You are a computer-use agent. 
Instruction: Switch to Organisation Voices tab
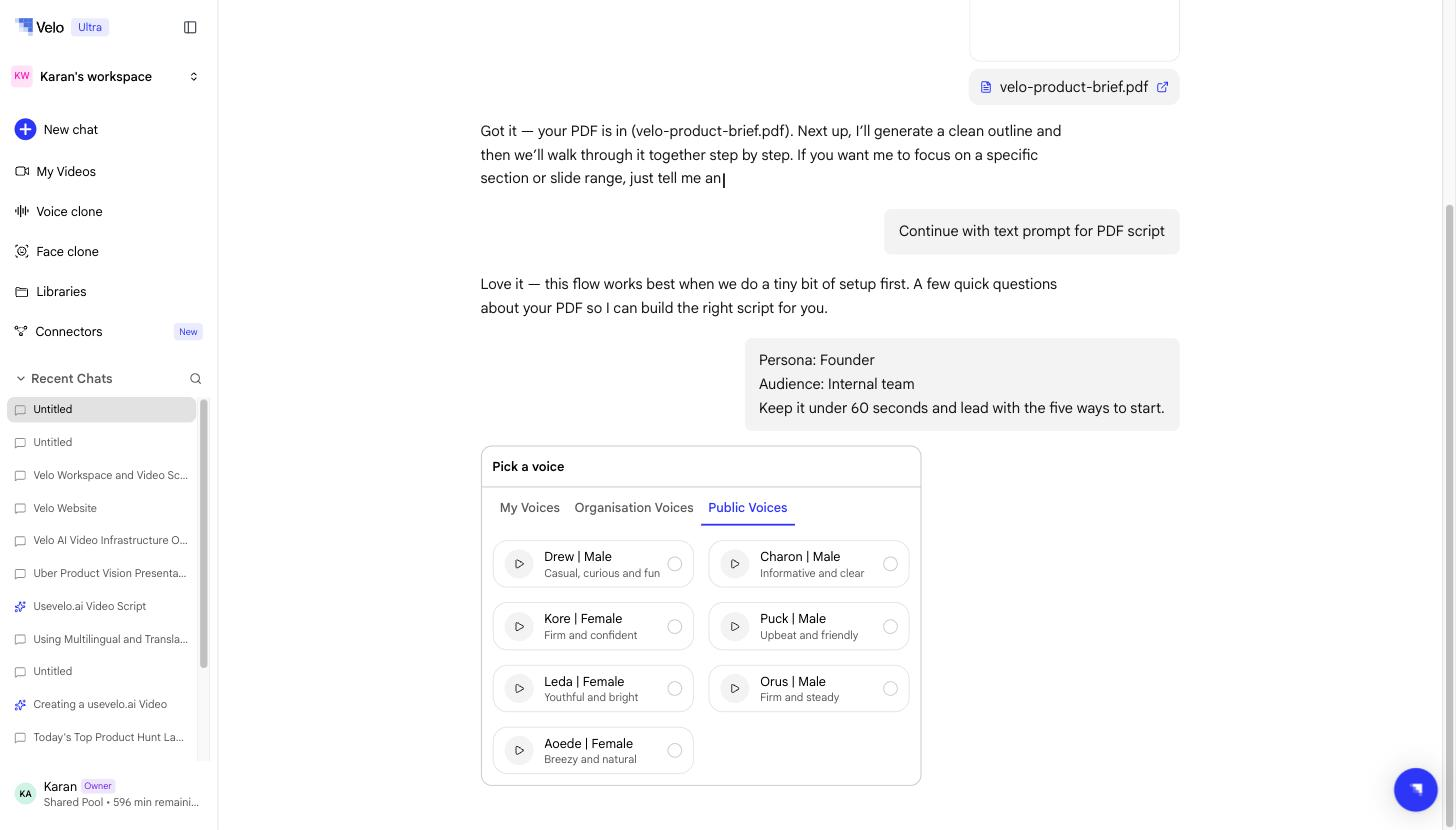634,507
